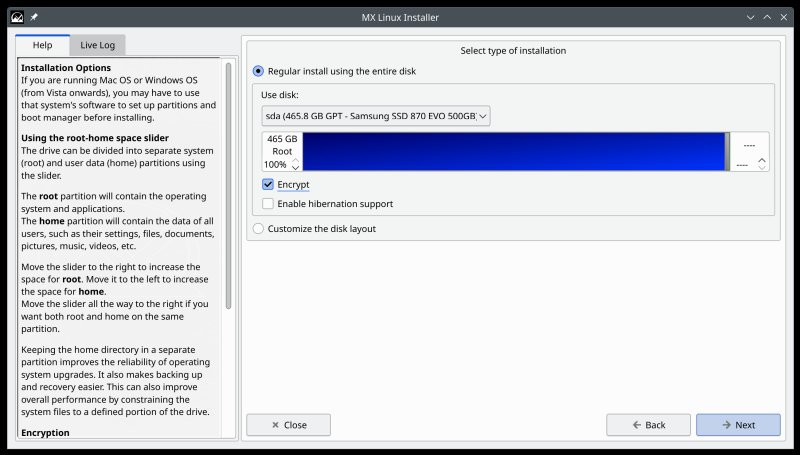Click the MX Linux icon in title bar
Viewport: 800px width, 455px height.
(x=17, y=17)
